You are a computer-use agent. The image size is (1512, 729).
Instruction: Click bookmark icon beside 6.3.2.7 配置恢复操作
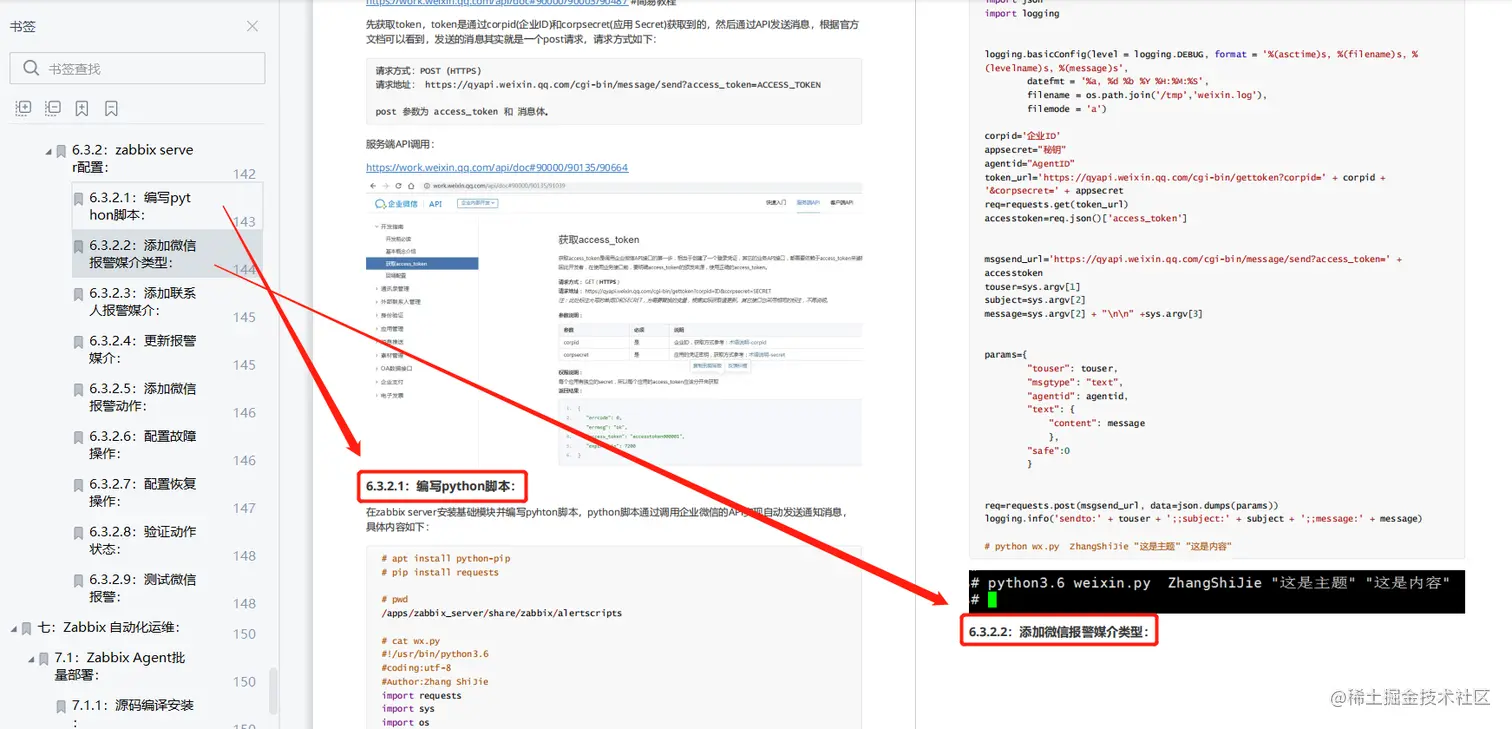(x=78, y=485)
